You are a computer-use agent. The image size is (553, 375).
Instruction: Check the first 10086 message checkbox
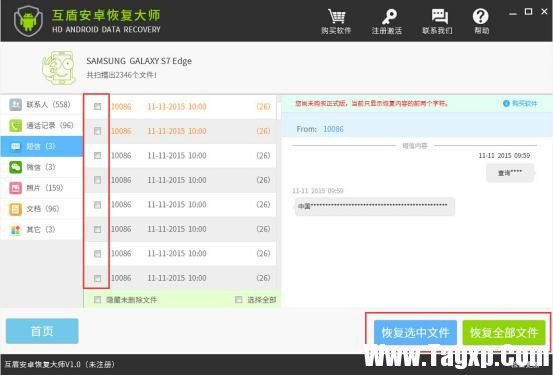click(97, 106)
